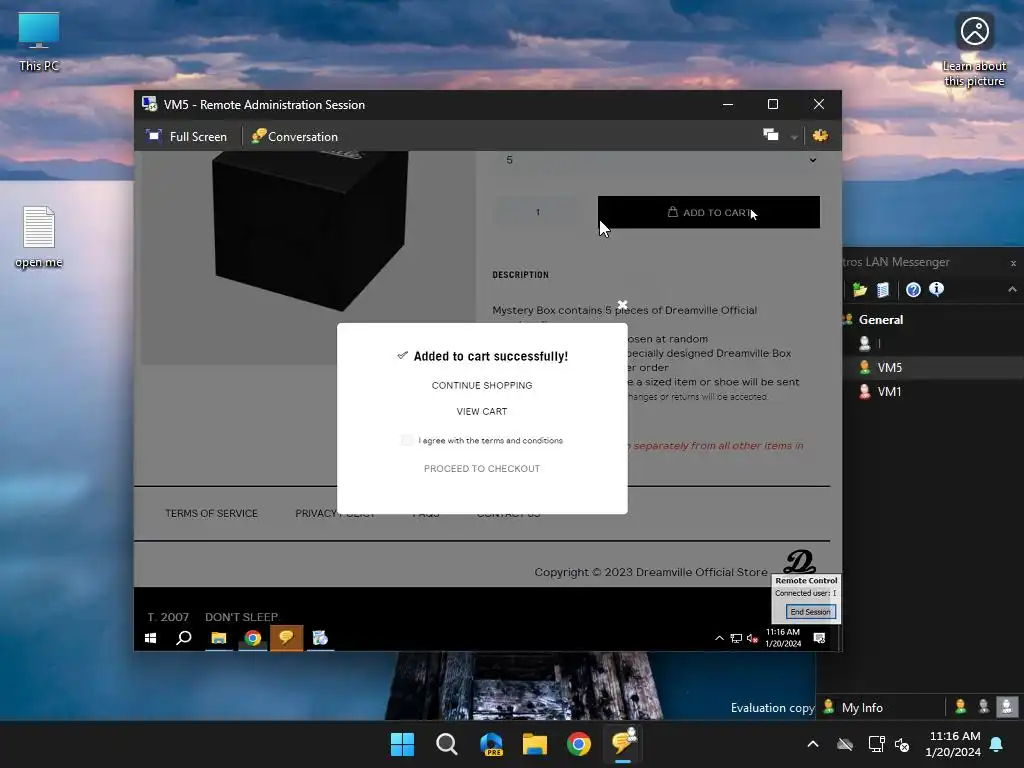Image resolution: width=1024 pixels, height=768 pixels.
Task: Click CONTINUE SHOPPING in the popup
Action: 482,385
